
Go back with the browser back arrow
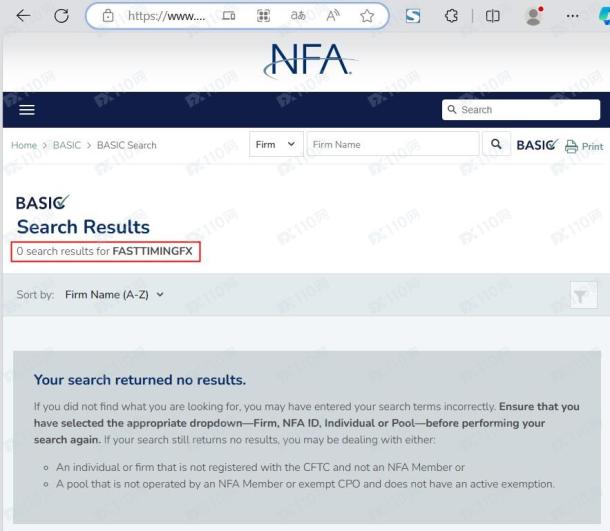coord(23,16)
